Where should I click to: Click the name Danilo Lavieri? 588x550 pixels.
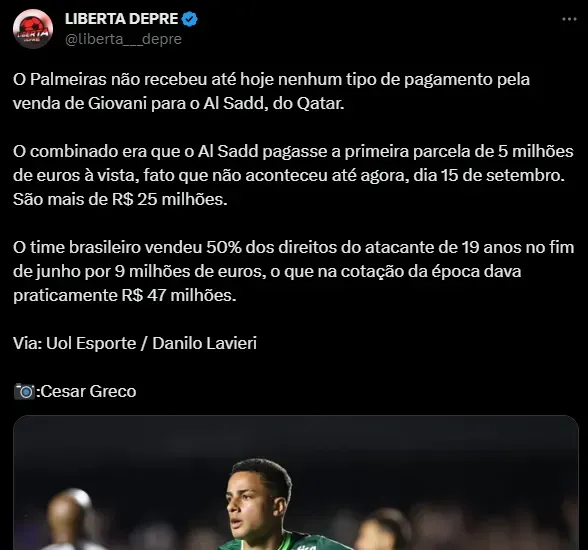(204, 343)
